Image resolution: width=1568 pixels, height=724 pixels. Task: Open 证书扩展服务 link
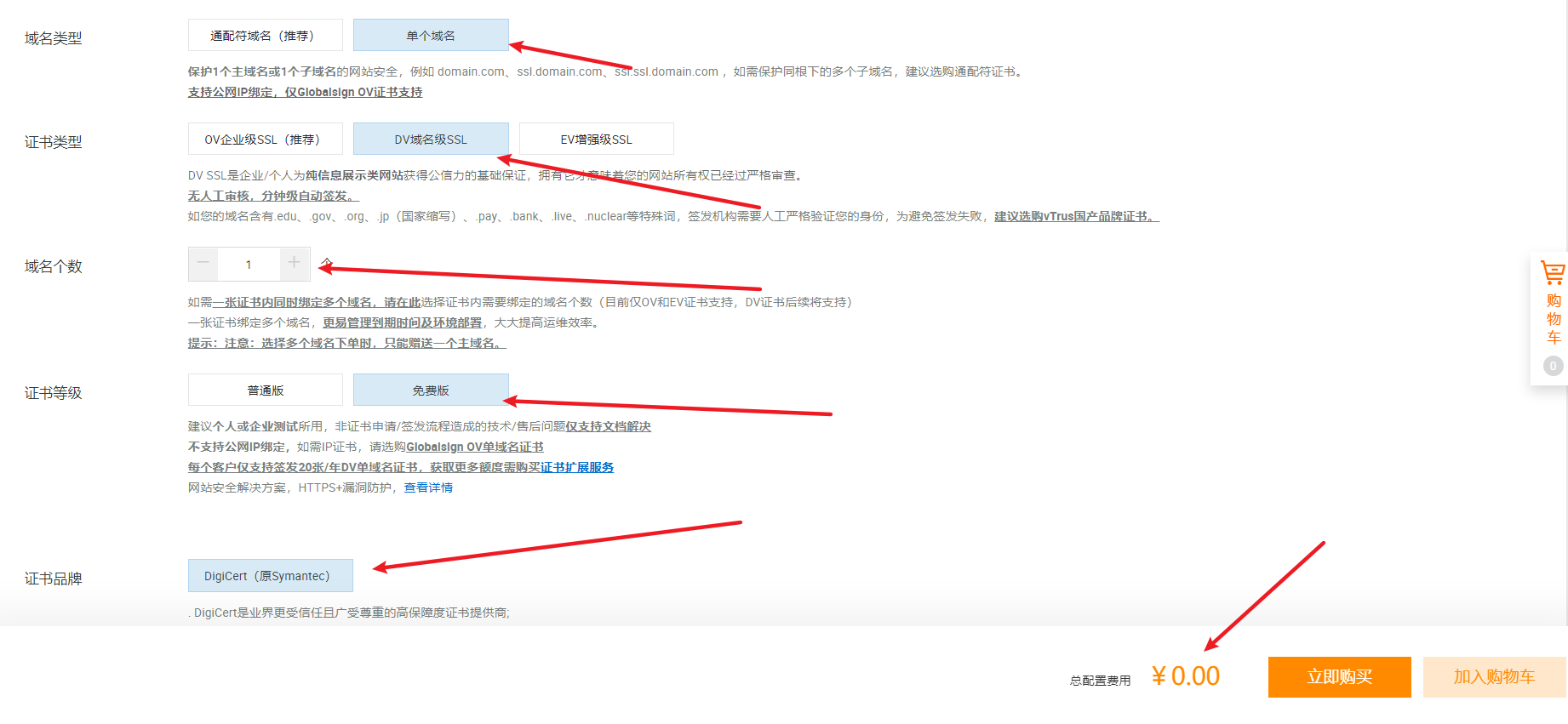[x=577, y=467]
